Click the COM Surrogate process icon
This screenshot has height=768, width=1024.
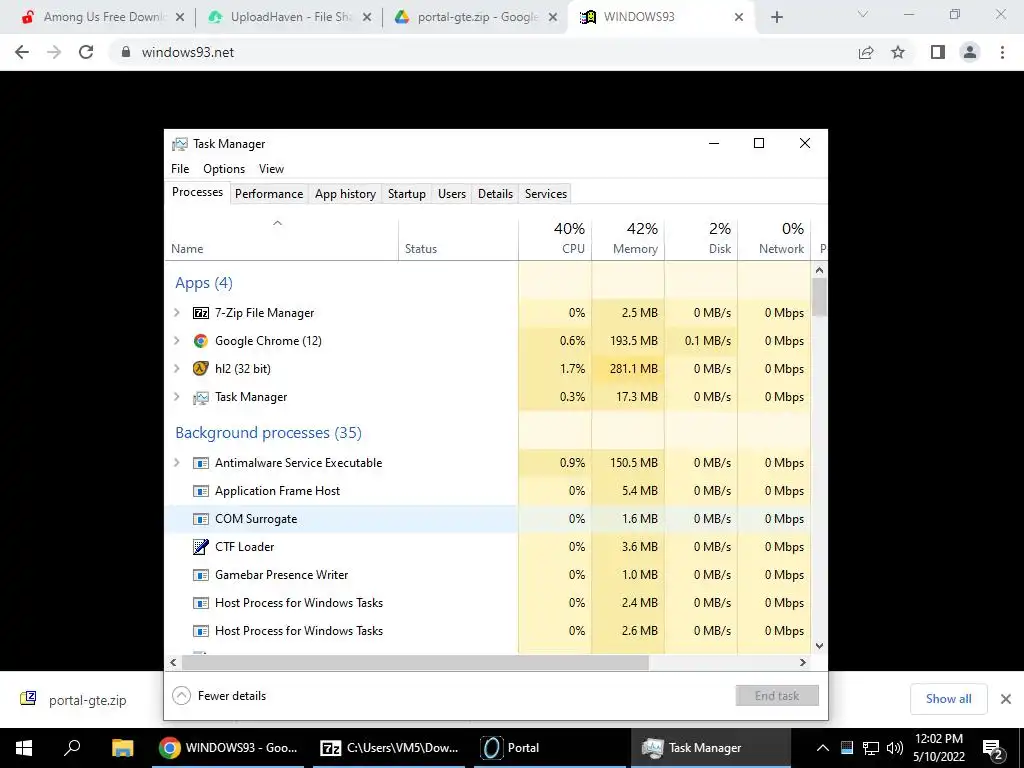pyautogui.click(x=200, y=519)
